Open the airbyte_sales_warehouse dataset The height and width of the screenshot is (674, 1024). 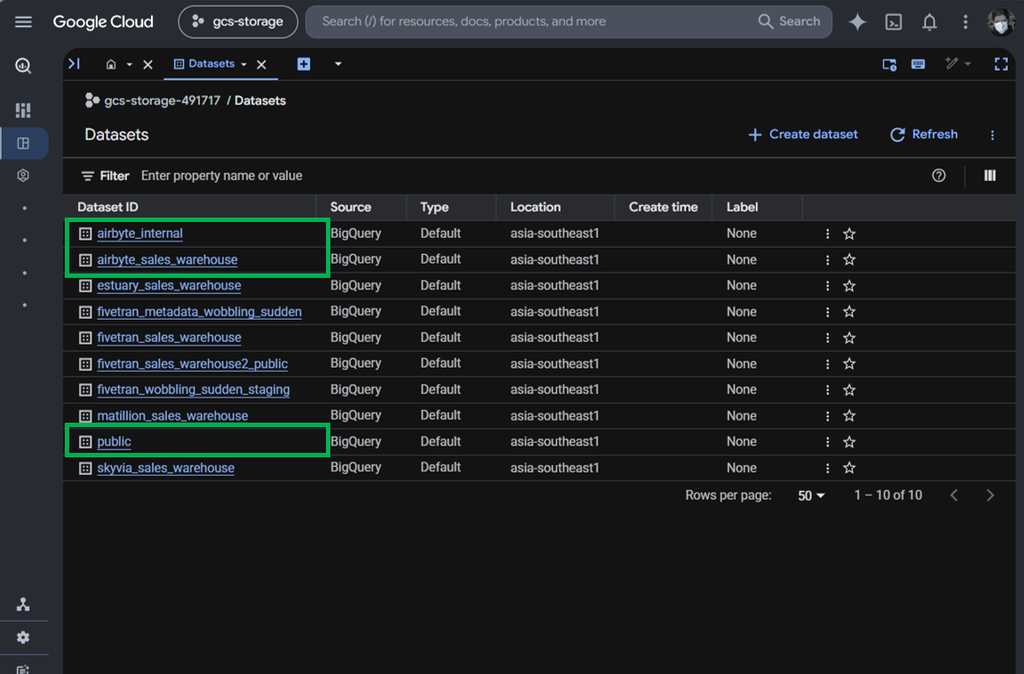(167, 259)
